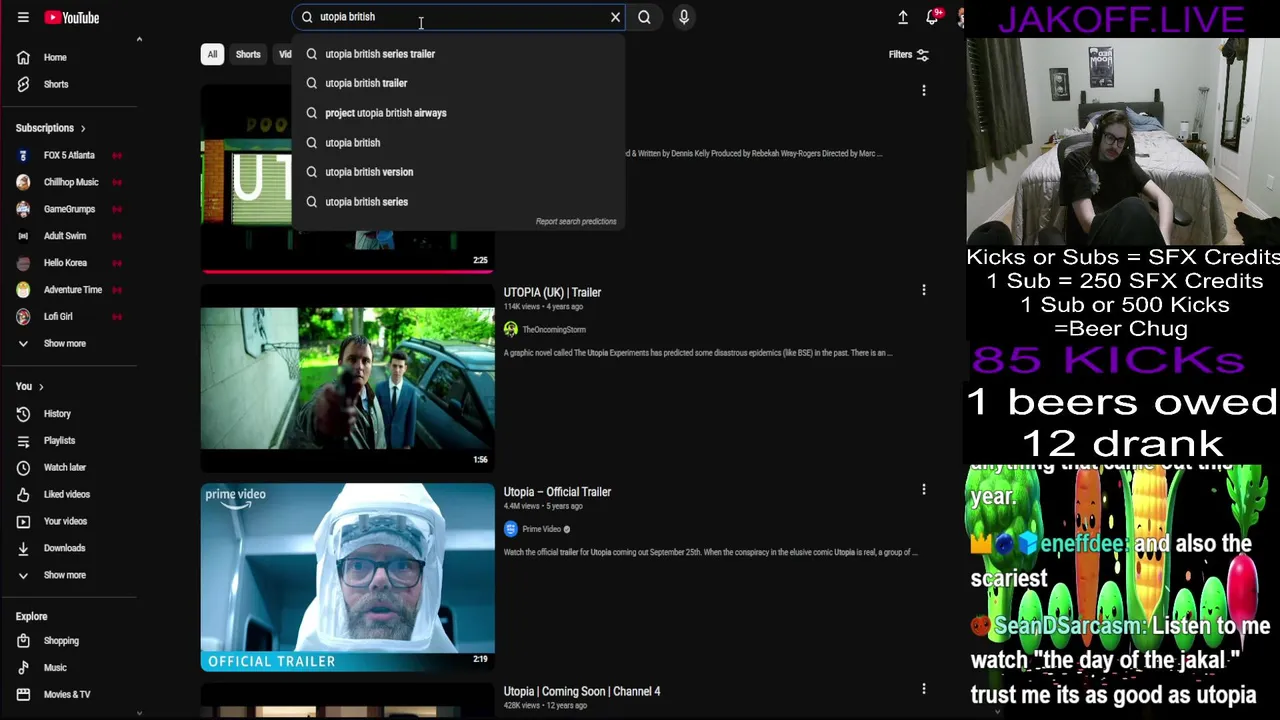The image size is (1280, 720).
Task: Clear the search box with X
Action: tap(615, 17)
